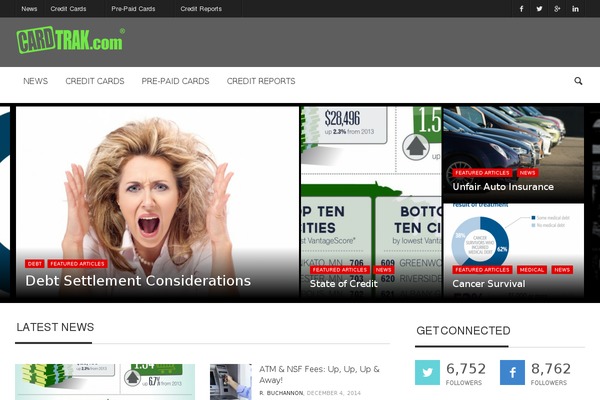This screenshot has width=600, height=400.
Task: Open the Debt Settlement Considerations headline
Action: click(x=138, y=281)
